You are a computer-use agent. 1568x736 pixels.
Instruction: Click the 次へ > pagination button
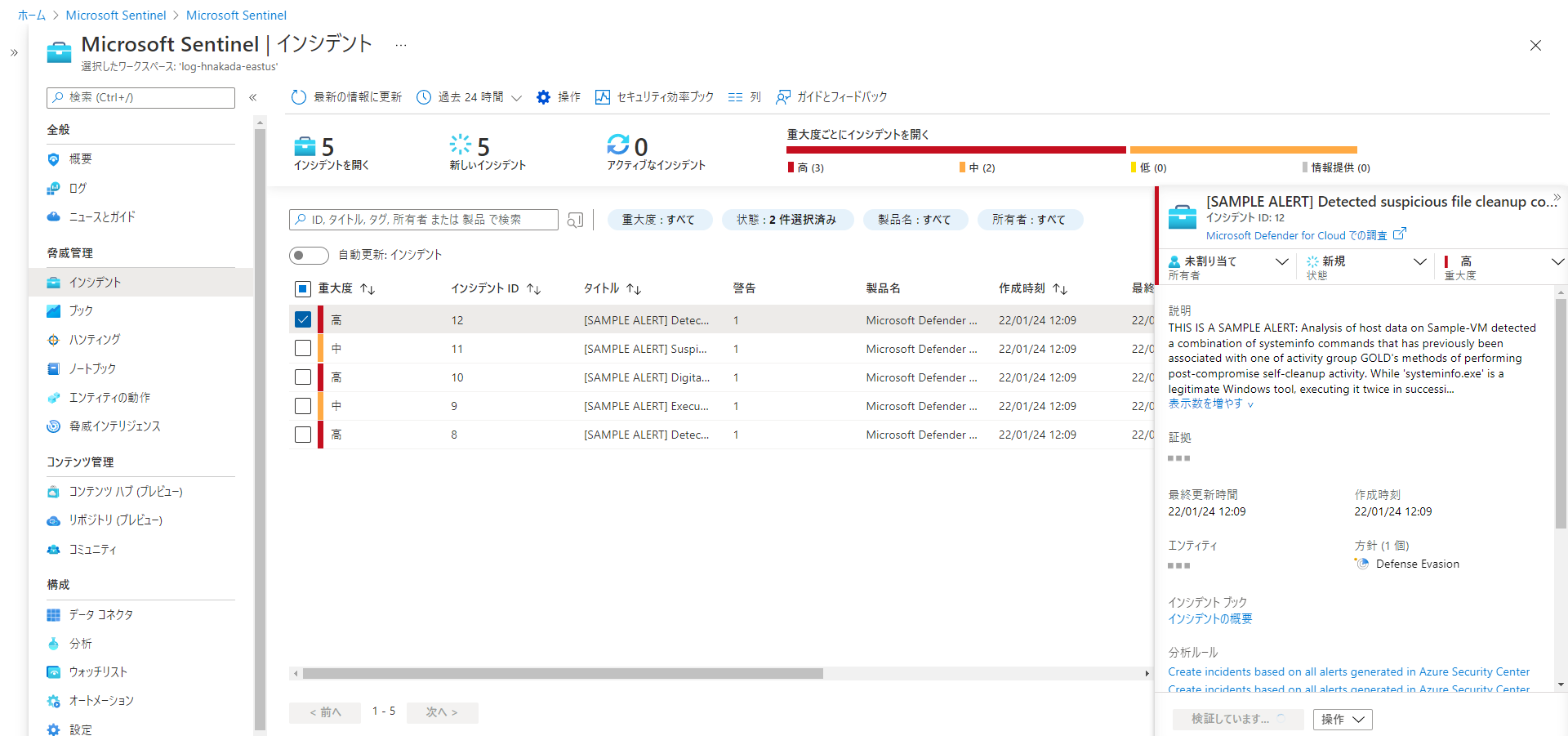click(442, 712)
